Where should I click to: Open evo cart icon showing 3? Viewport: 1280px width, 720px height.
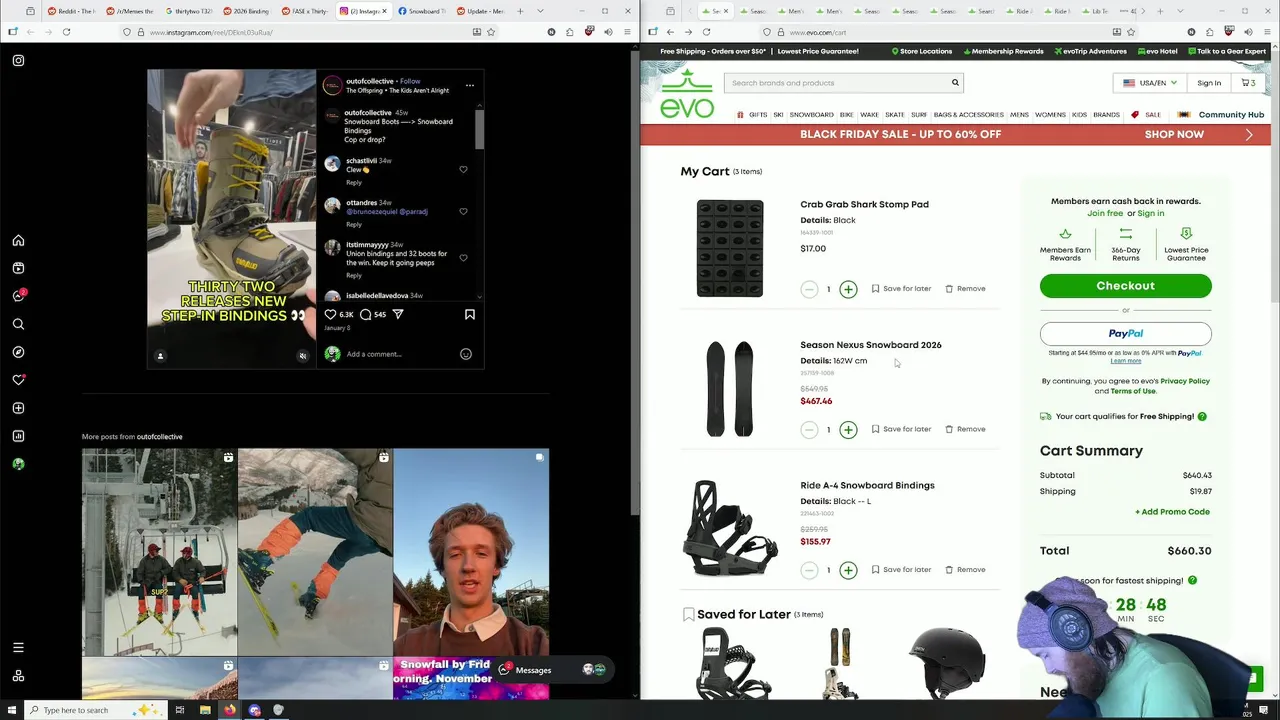1248,83
